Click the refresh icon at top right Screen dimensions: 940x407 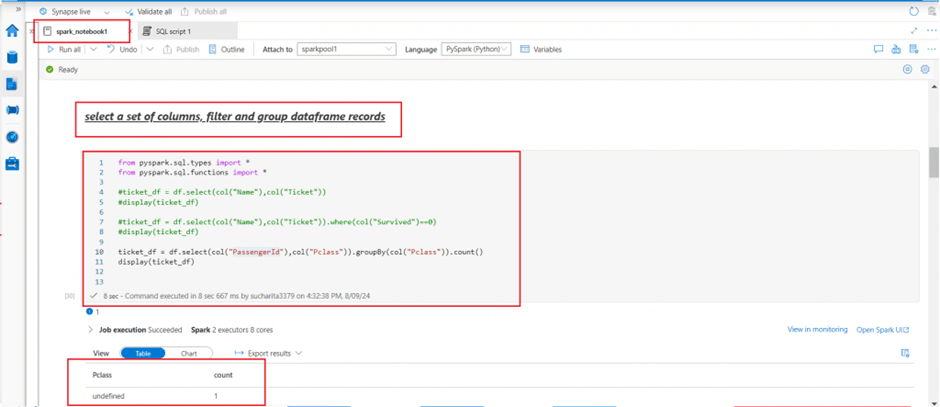913,11
